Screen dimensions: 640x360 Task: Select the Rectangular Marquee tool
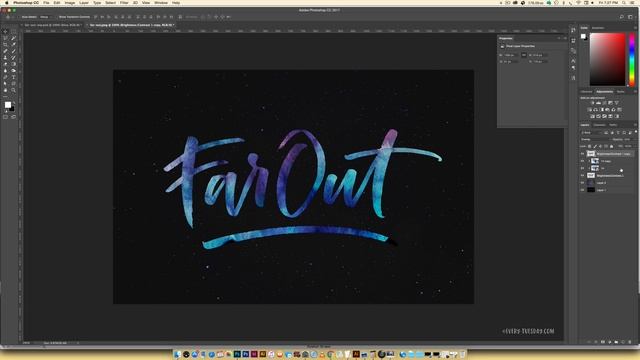(x=13, y=31)
